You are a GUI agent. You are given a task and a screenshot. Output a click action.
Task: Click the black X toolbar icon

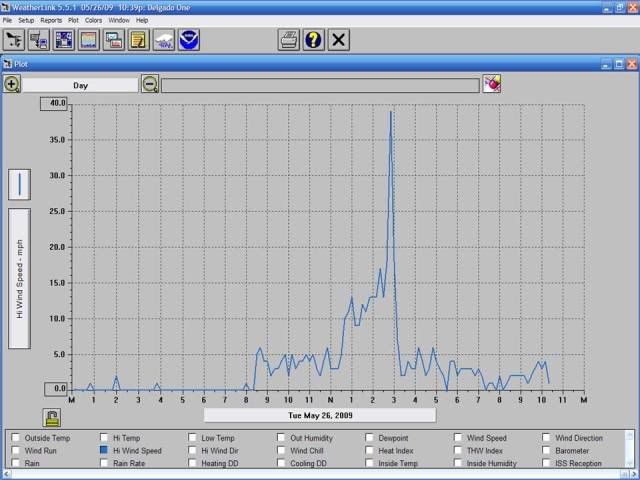(340, 40)
